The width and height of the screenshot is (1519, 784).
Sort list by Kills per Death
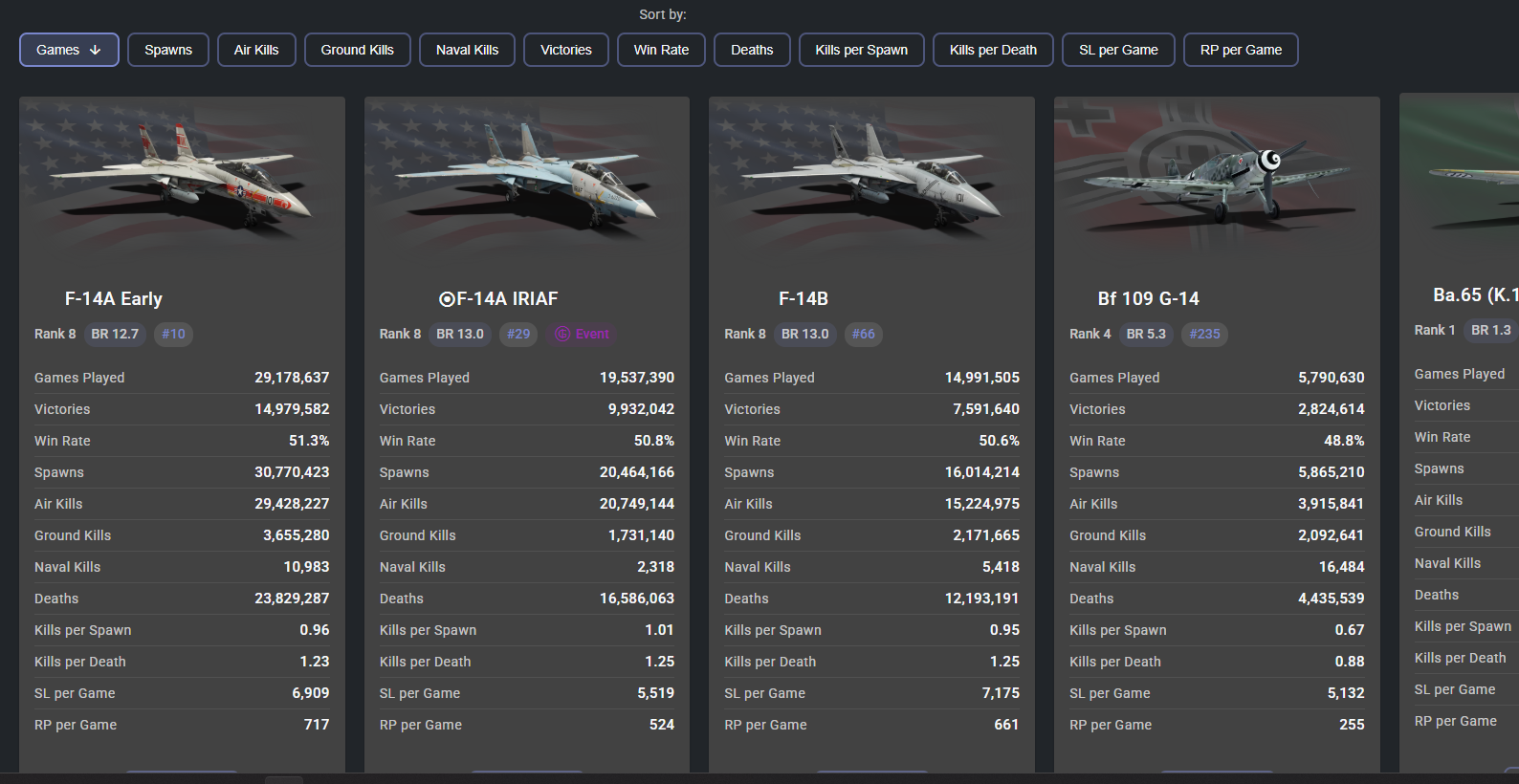click(x=993, y=50)
